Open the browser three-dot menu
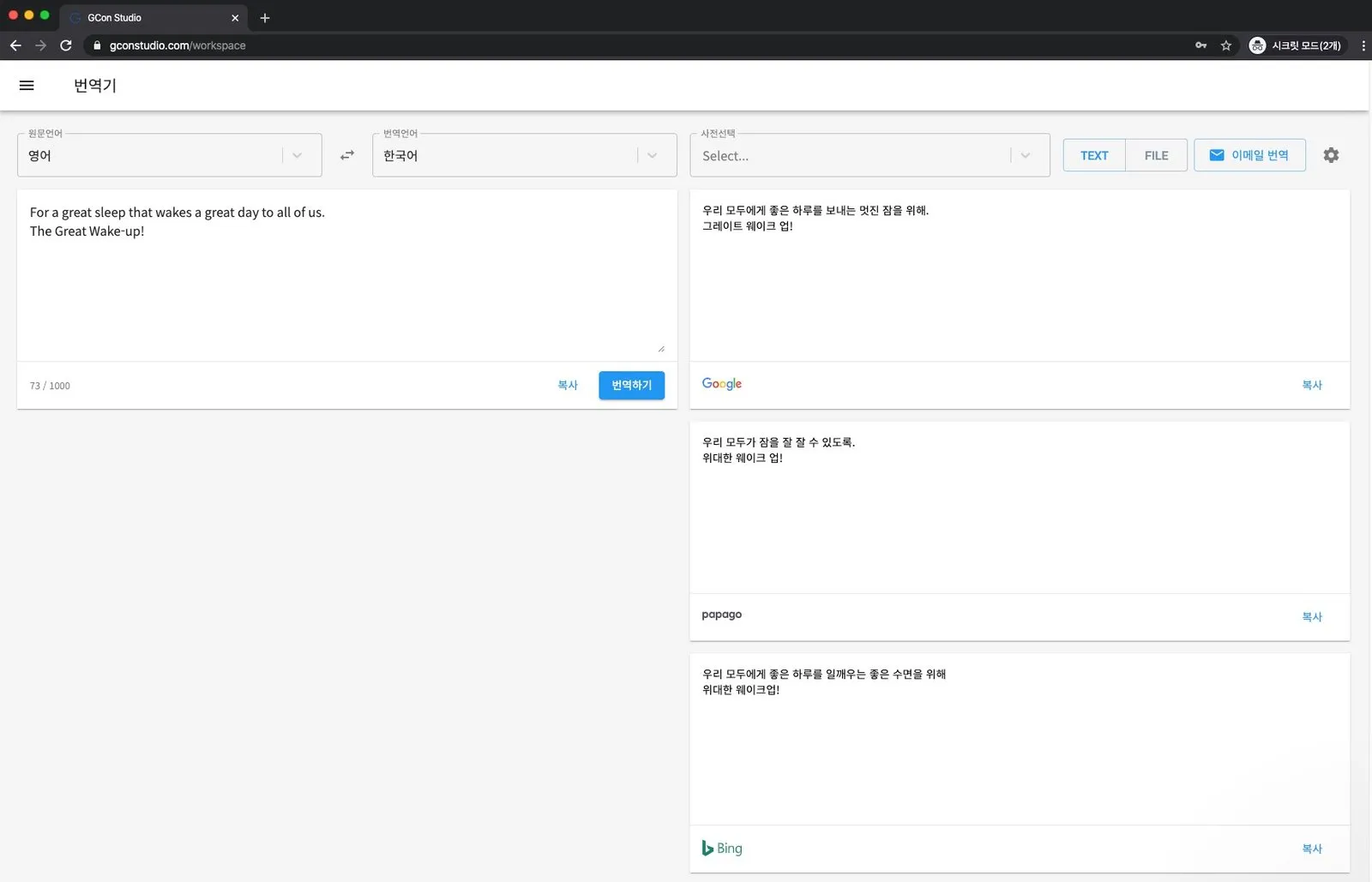 click(1363, 45)
